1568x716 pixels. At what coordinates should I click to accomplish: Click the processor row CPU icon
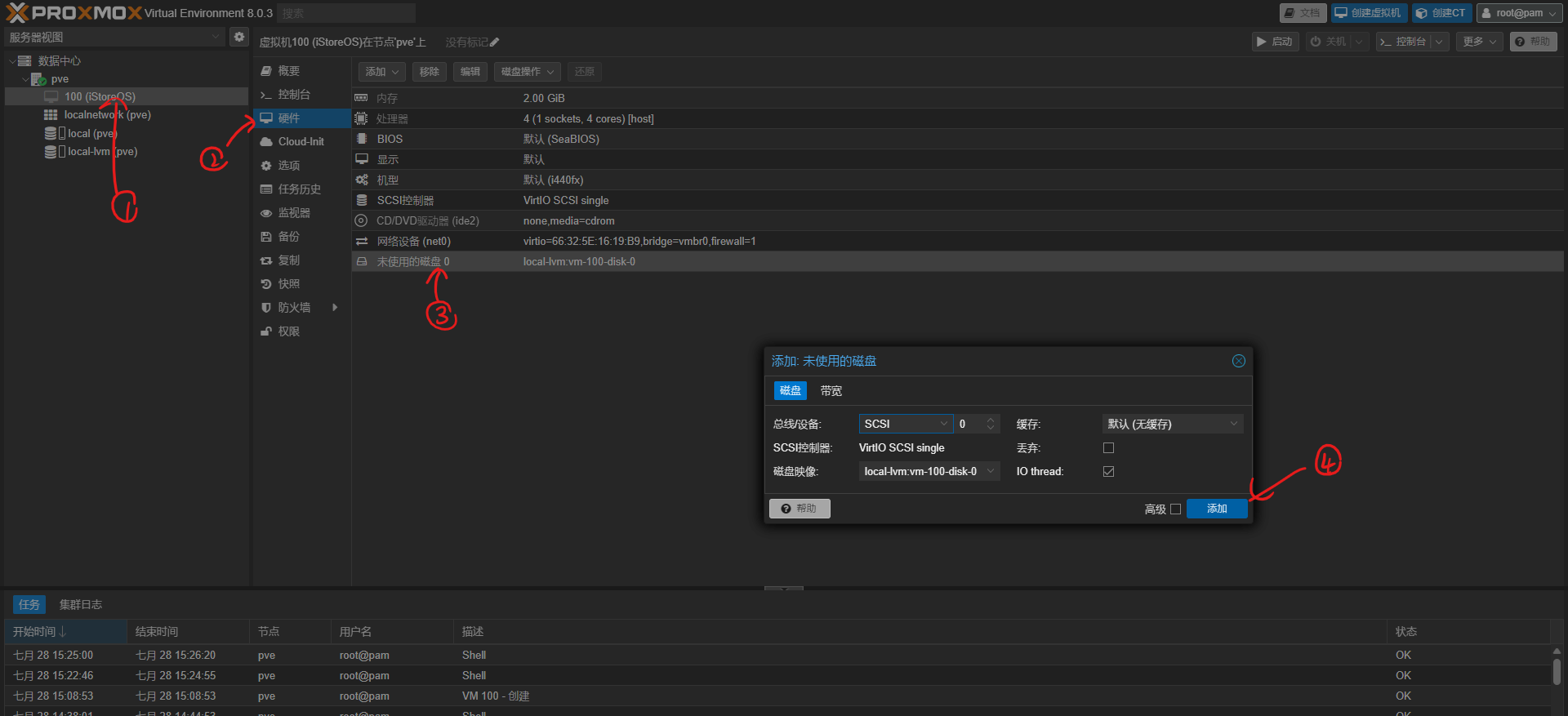[361, 118]
